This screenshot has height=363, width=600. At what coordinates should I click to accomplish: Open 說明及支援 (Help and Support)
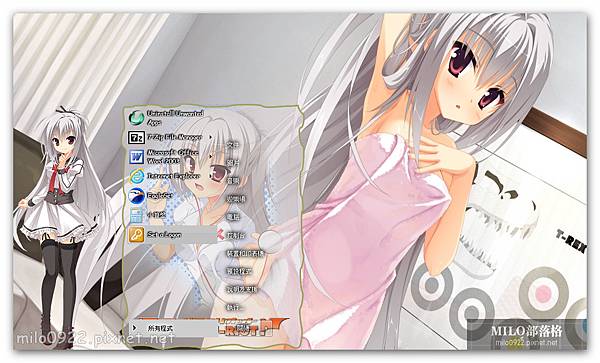(242, 289)
